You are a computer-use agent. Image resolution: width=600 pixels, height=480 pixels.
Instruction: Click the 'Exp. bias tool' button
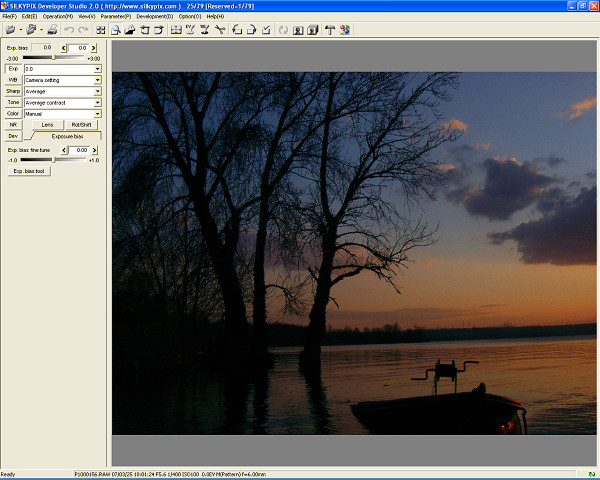pyautogui.click(x=29, y=171)
